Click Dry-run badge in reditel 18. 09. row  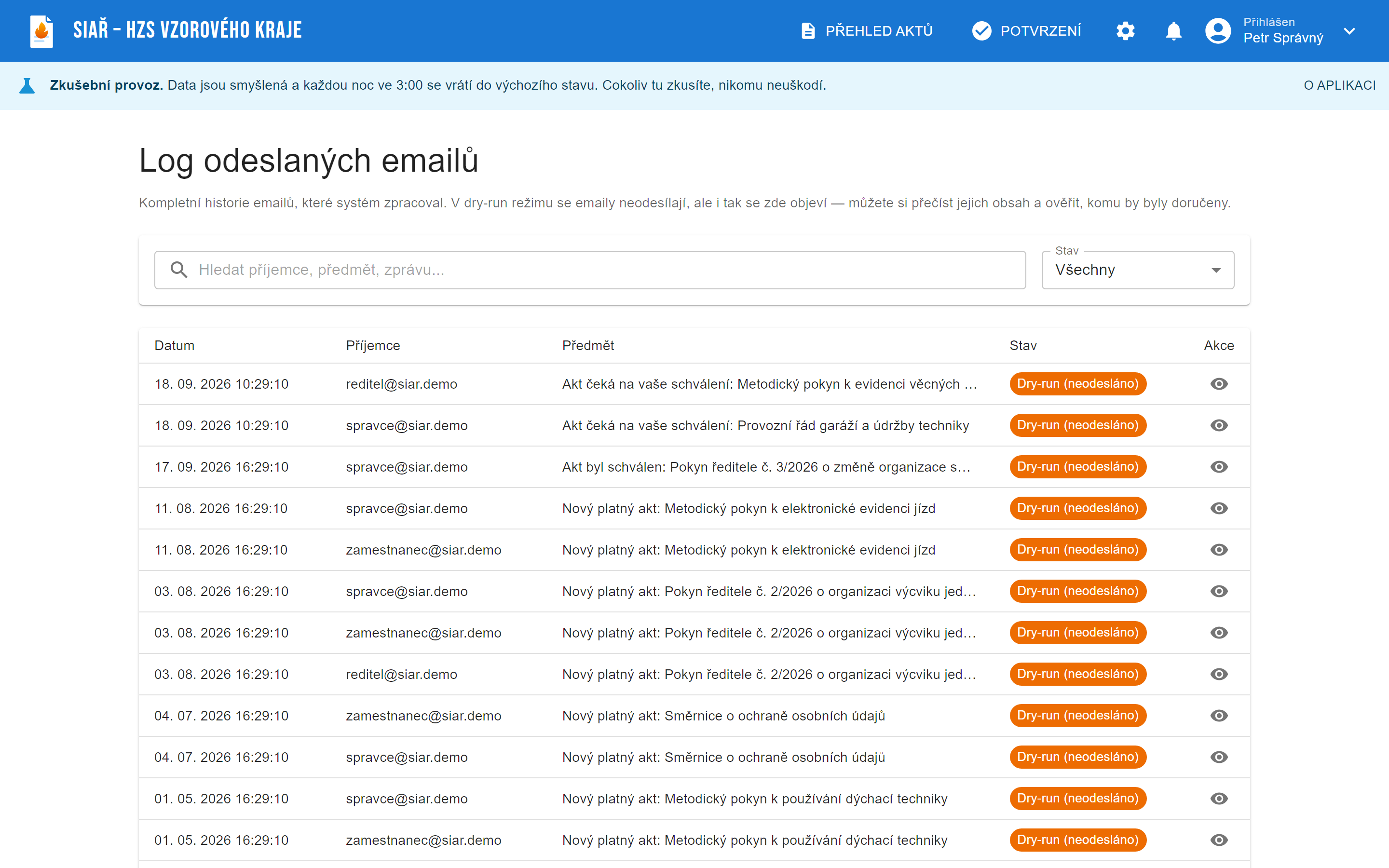coord(1078,384)
